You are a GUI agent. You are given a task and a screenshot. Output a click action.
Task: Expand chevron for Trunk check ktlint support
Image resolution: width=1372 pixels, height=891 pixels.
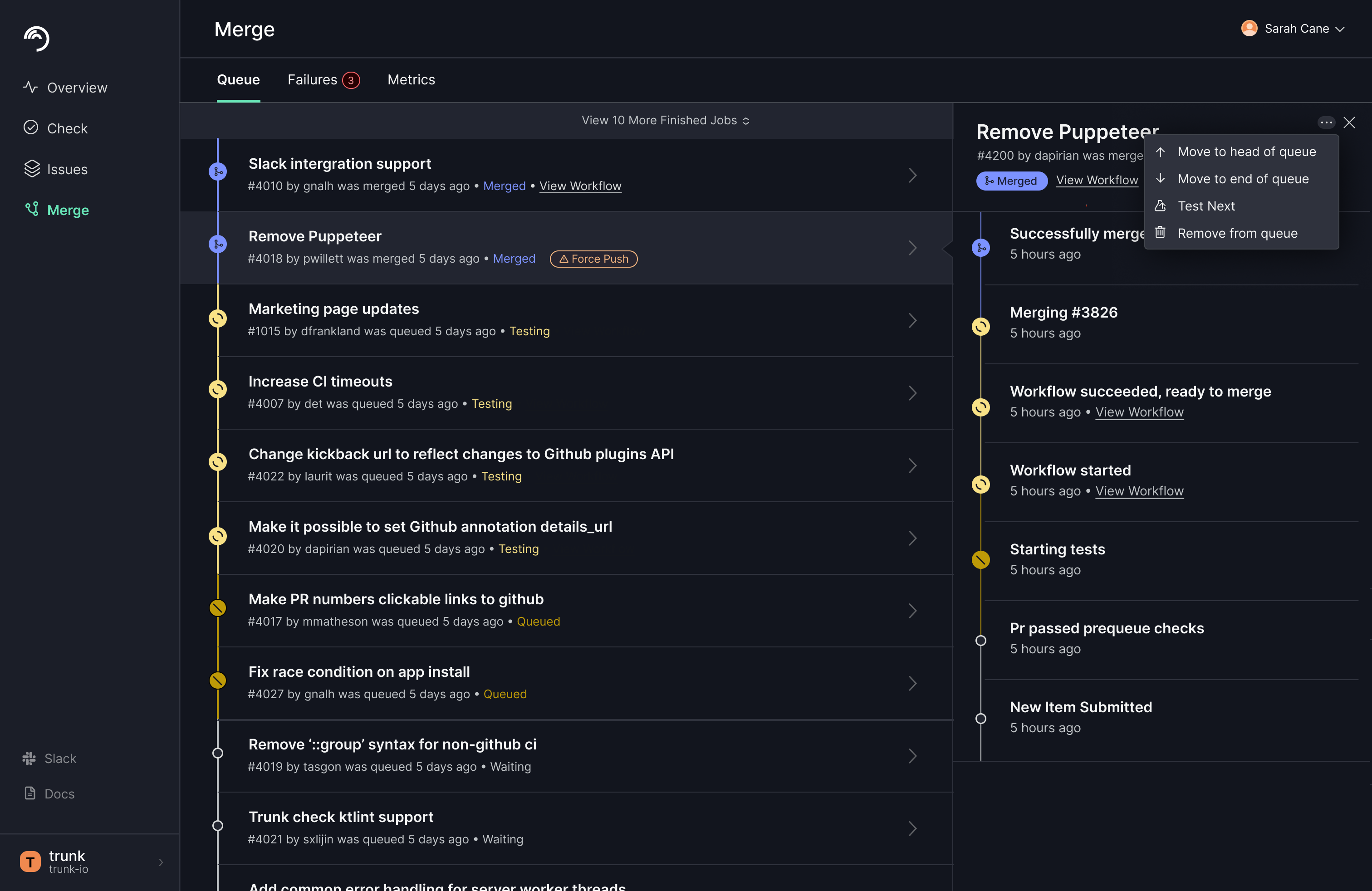[912, 829]
